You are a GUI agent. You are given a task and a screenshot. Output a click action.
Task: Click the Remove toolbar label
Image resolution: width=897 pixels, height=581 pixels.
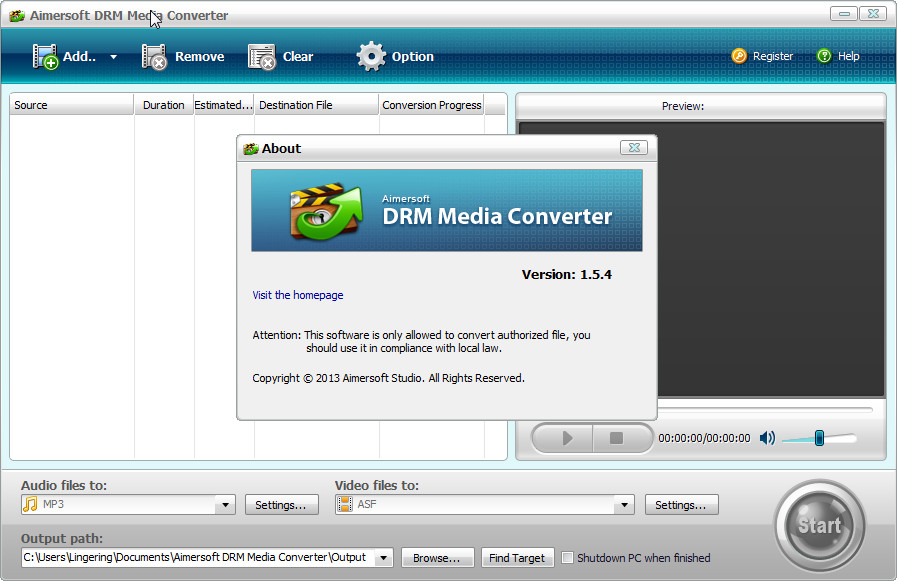200,57
